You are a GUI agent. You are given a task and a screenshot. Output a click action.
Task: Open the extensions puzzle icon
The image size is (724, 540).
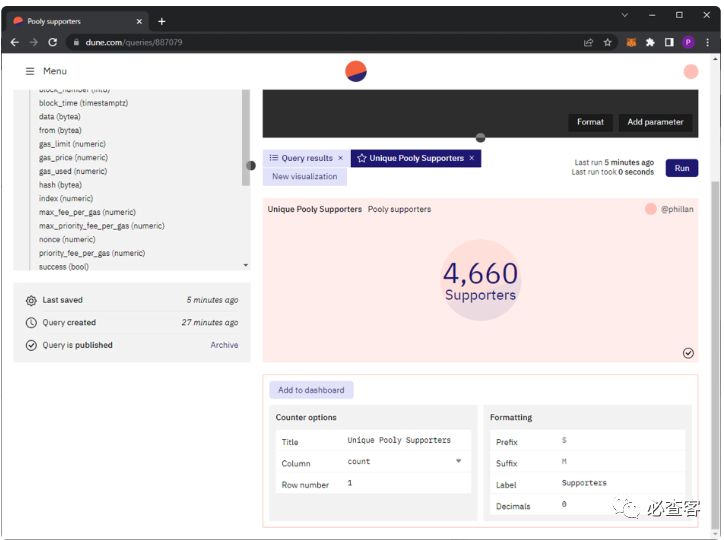(650, 42)
